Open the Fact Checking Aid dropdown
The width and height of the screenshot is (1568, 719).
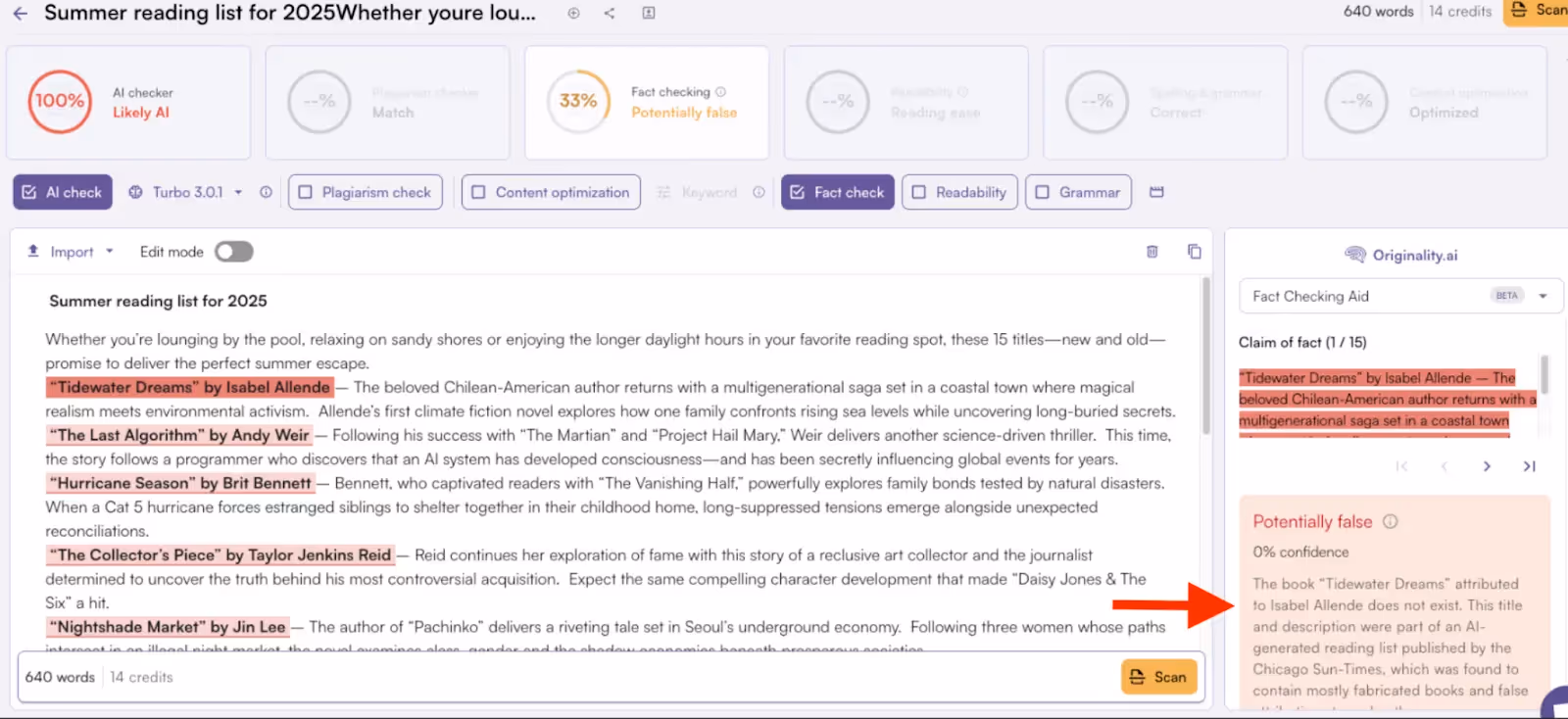coord(1400,296)
